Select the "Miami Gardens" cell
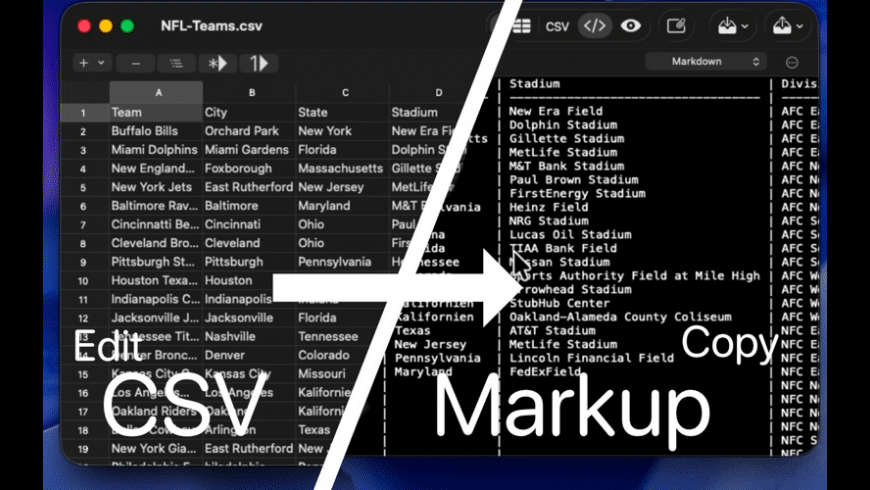Screen dimensions: 870x490 coord(249,150)
